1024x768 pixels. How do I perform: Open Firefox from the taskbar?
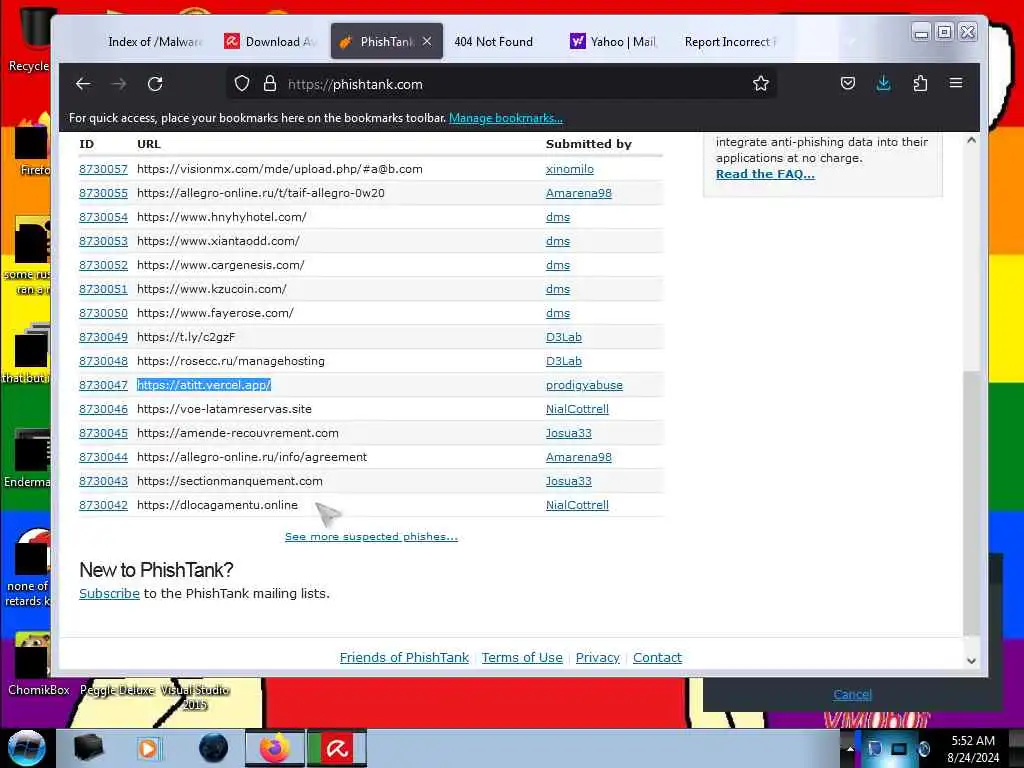[274, 748]
